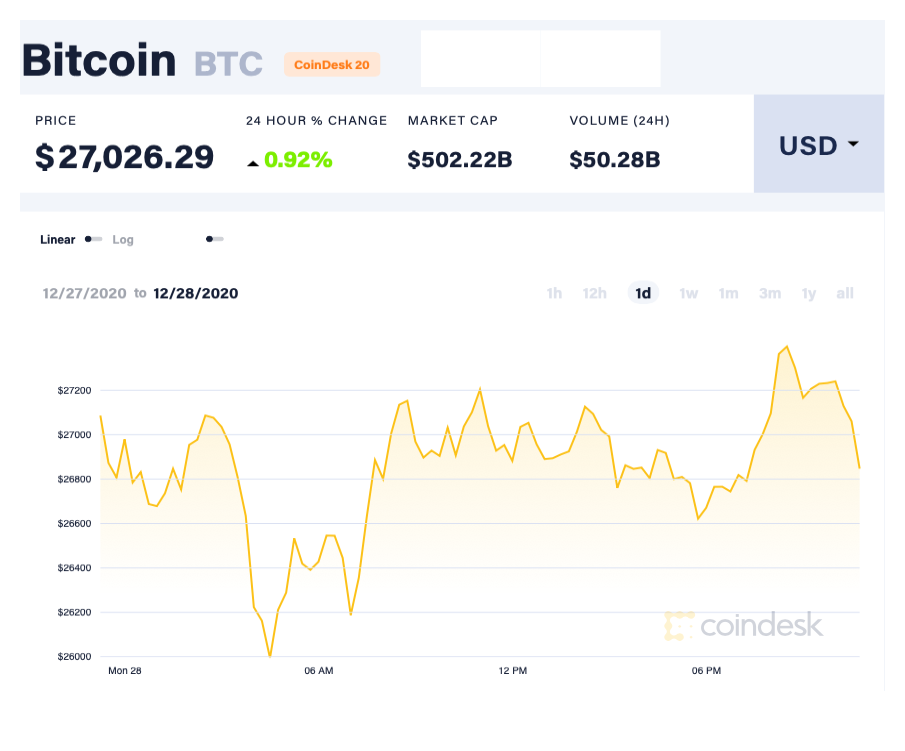Select the 1w time range
The height and width of the screenshot is (751, 905).
coord(688,293)
